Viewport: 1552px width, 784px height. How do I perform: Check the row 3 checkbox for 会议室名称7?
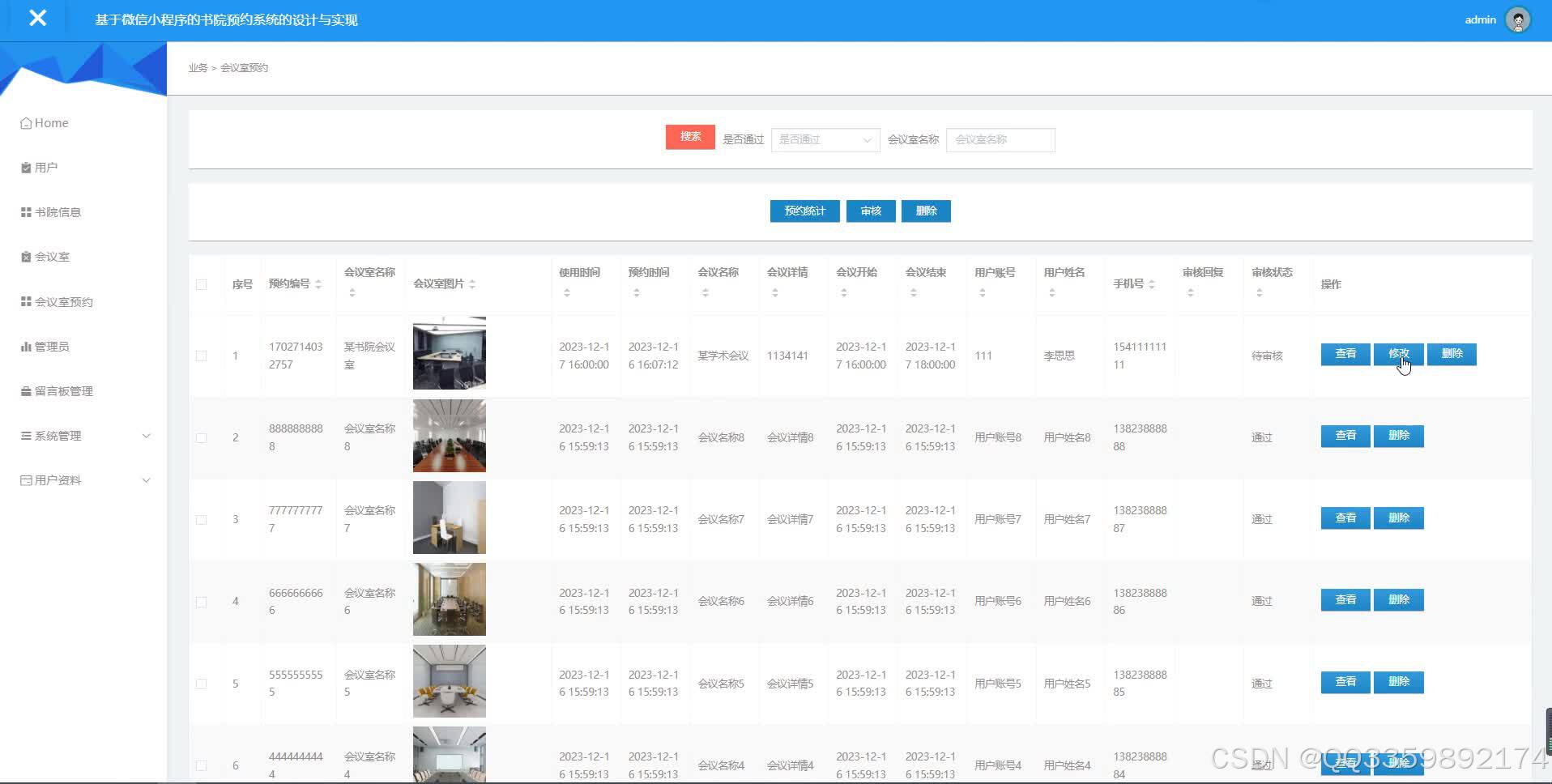pyautogui.click(x=201, y=519)
